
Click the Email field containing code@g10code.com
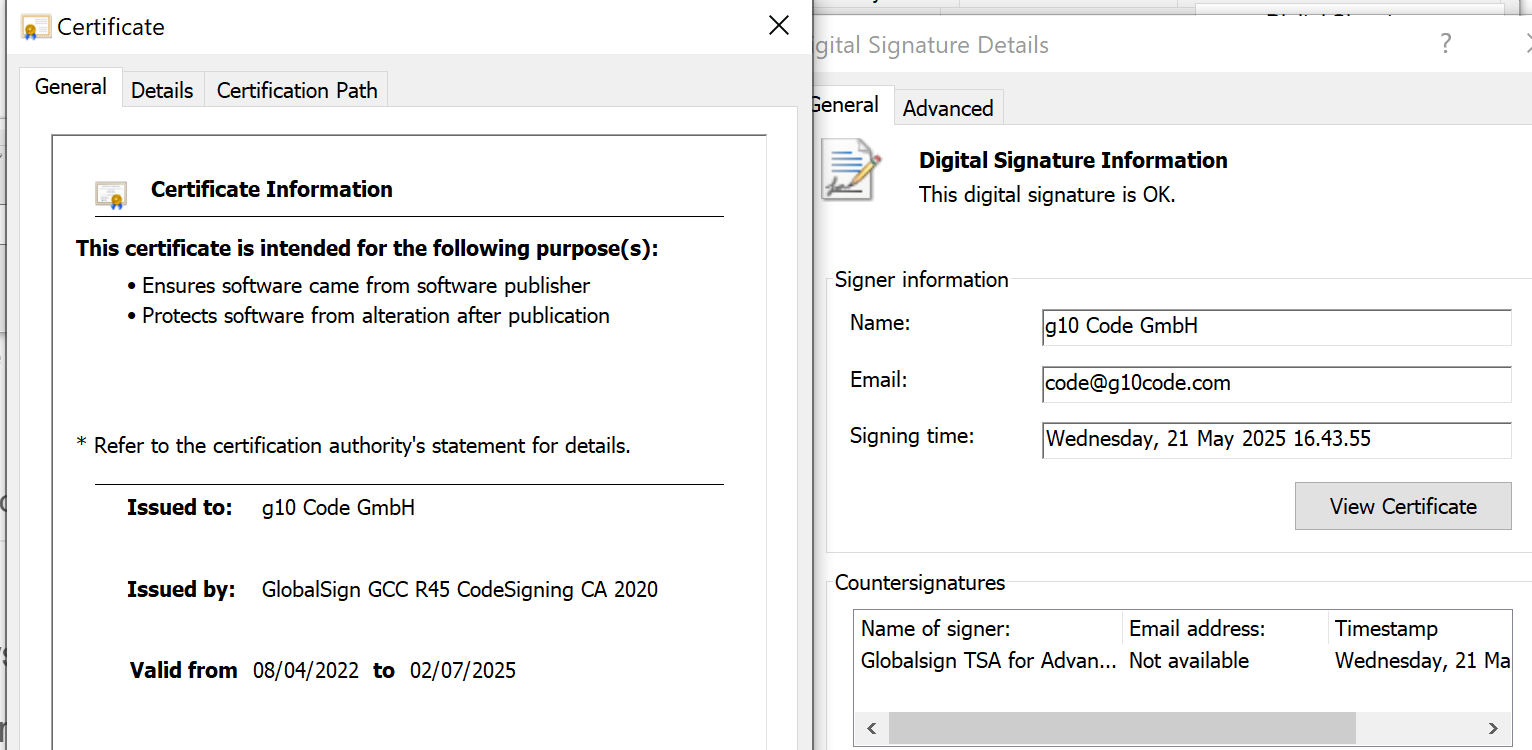point(1276,384)
